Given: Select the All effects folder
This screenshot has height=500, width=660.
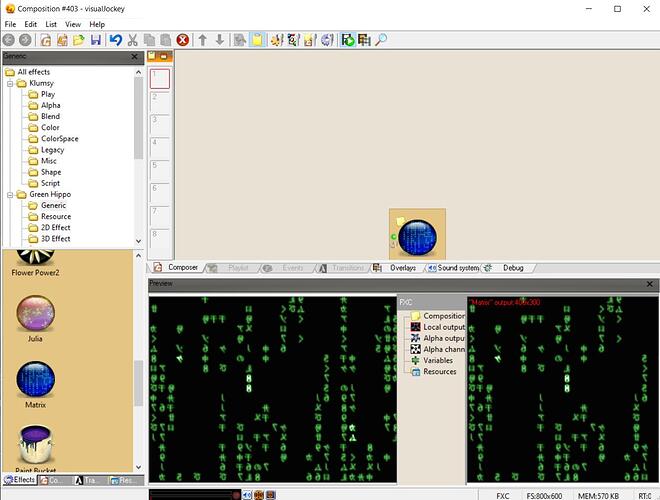Looking at the screenshot, I should tap(34, 72).
